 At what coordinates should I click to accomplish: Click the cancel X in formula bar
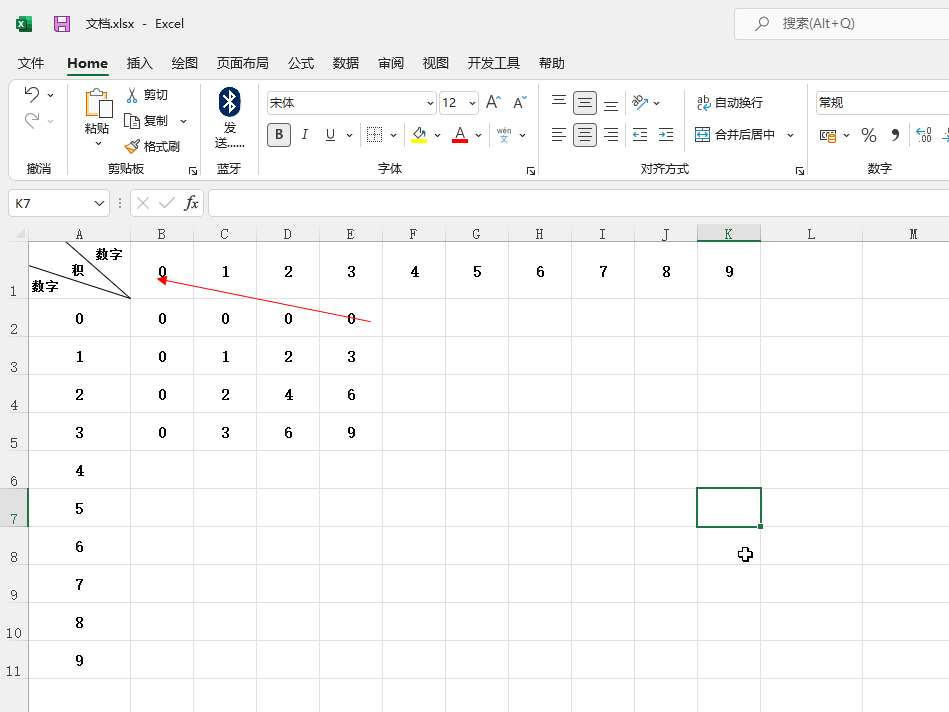143,203
